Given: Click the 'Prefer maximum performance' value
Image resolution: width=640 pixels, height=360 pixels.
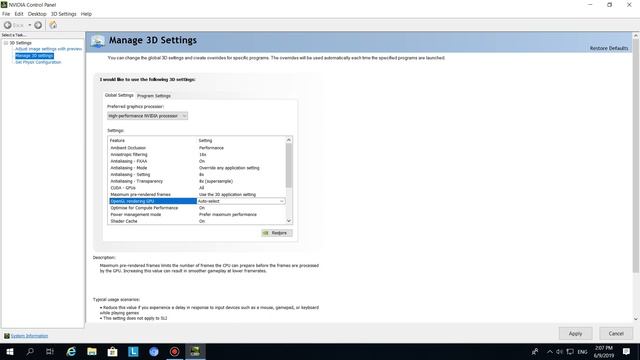Looking at the screenshot, I should (x=228, y=214).
